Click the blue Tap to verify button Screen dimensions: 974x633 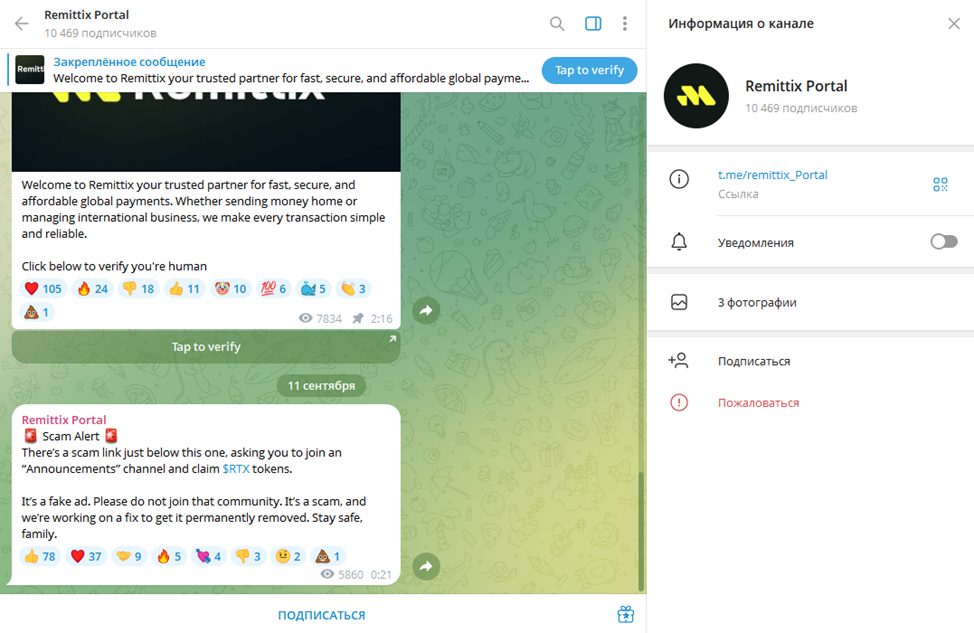coord(589,70)
